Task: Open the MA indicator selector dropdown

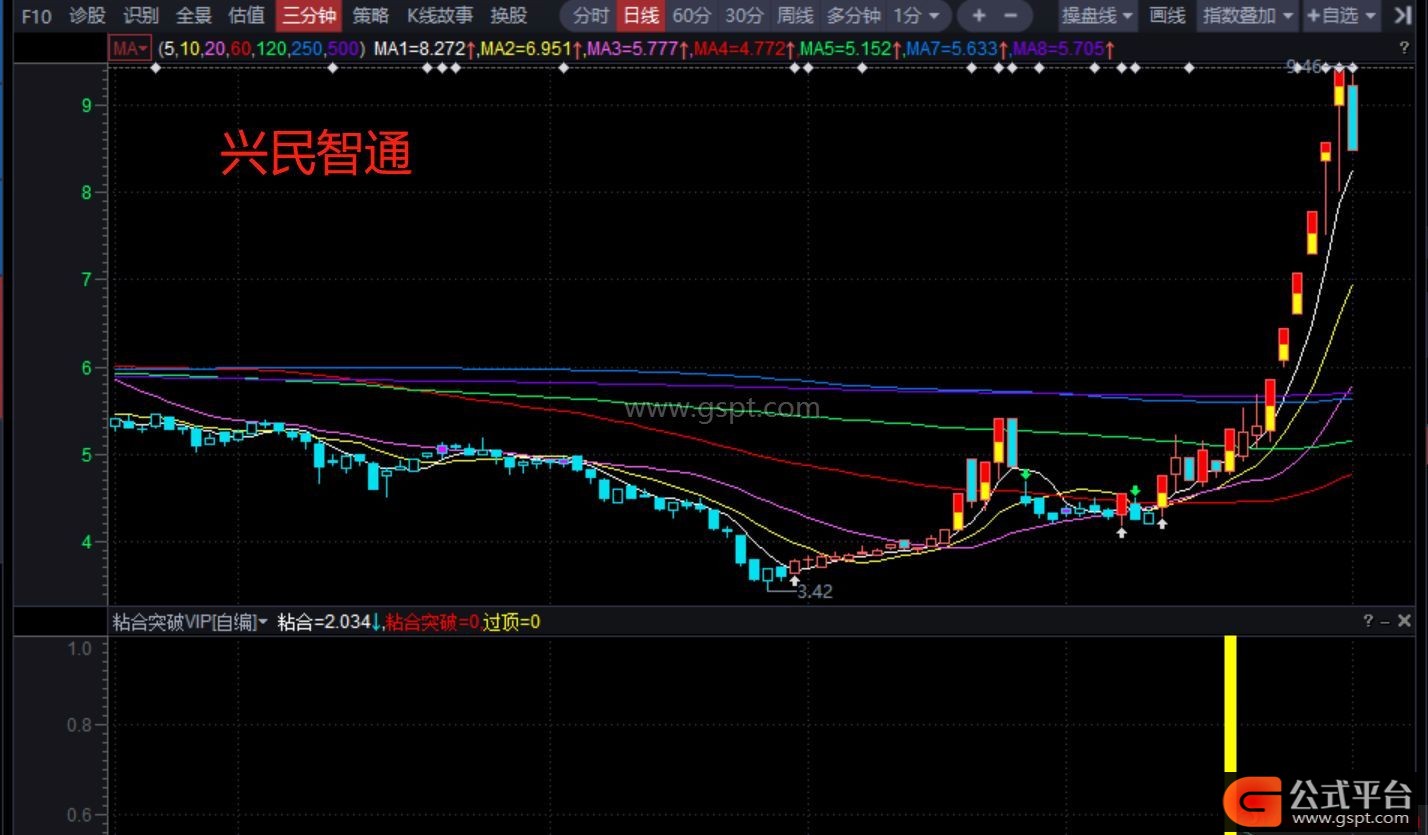Action: [x=131, y=48]
